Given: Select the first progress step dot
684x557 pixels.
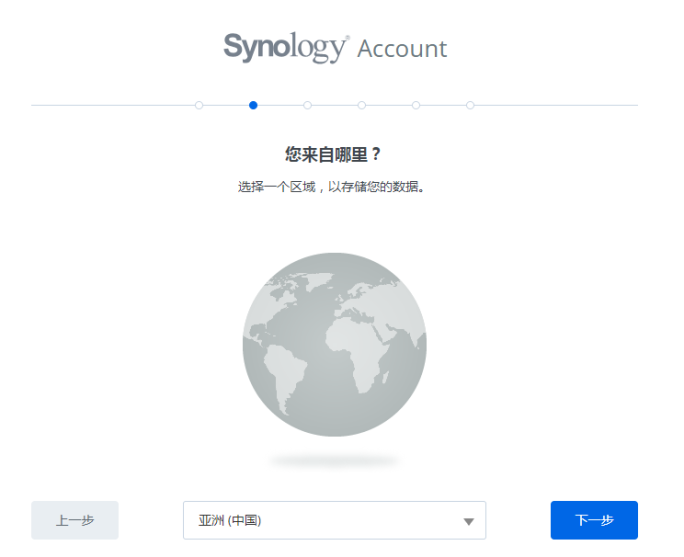Looking at the screenshot, I should point(199,105).
